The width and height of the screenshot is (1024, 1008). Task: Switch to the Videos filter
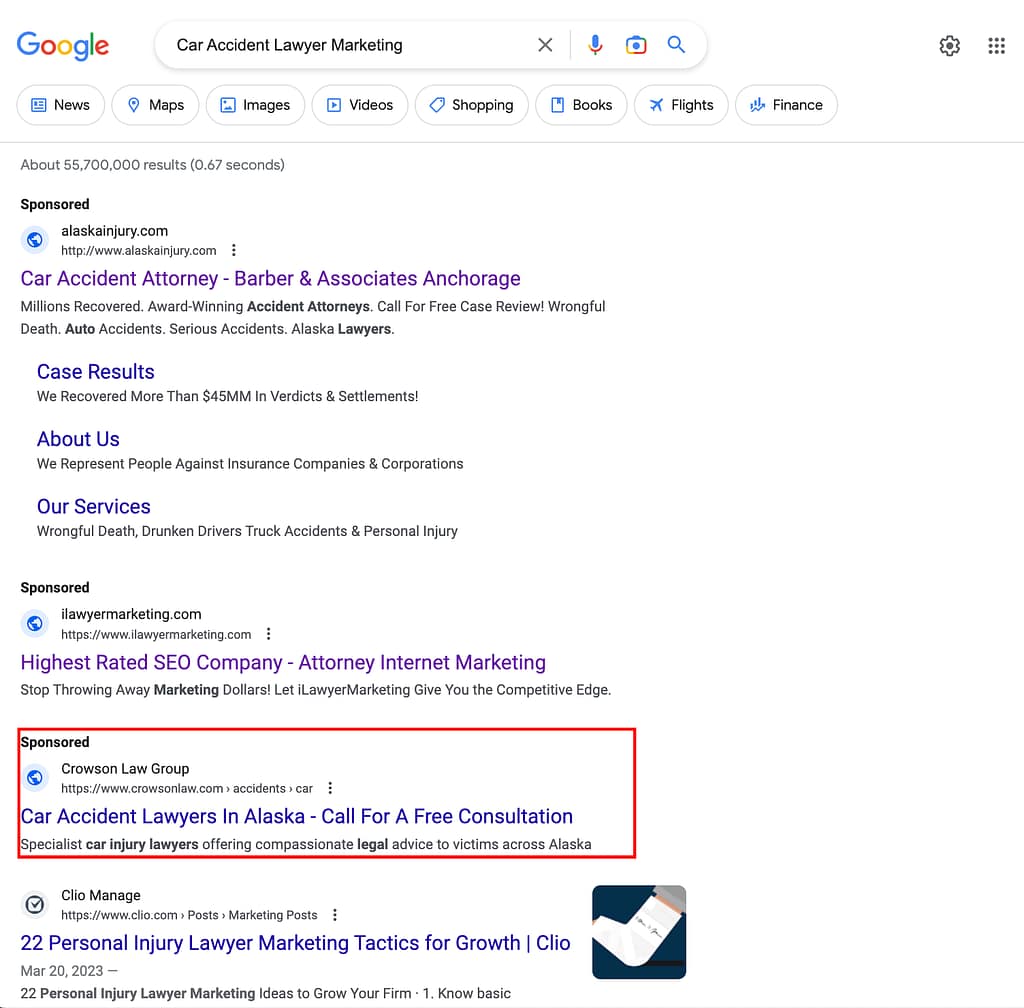pos(360,105)
